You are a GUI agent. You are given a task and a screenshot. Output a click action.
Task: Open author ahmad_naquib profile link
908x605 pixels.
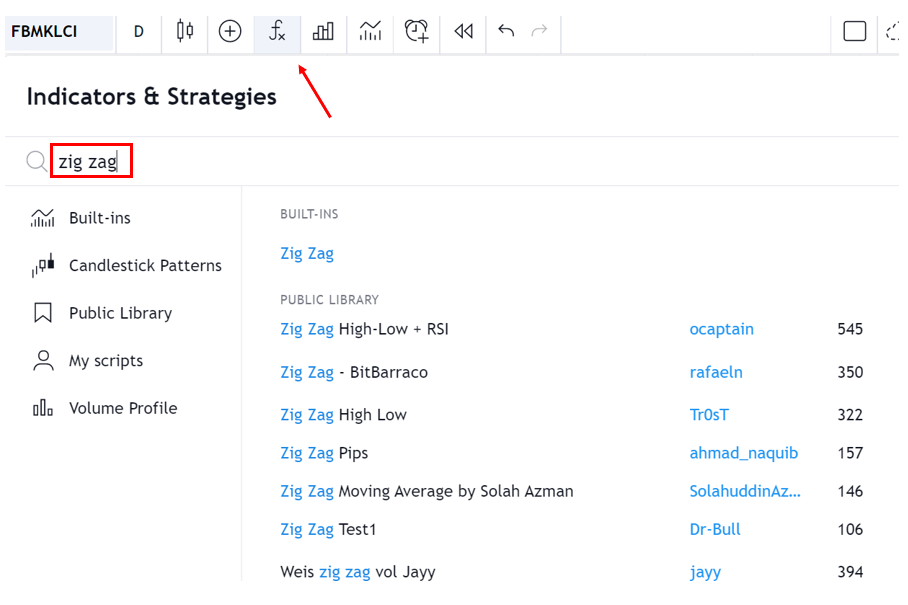tap(743, 453)
